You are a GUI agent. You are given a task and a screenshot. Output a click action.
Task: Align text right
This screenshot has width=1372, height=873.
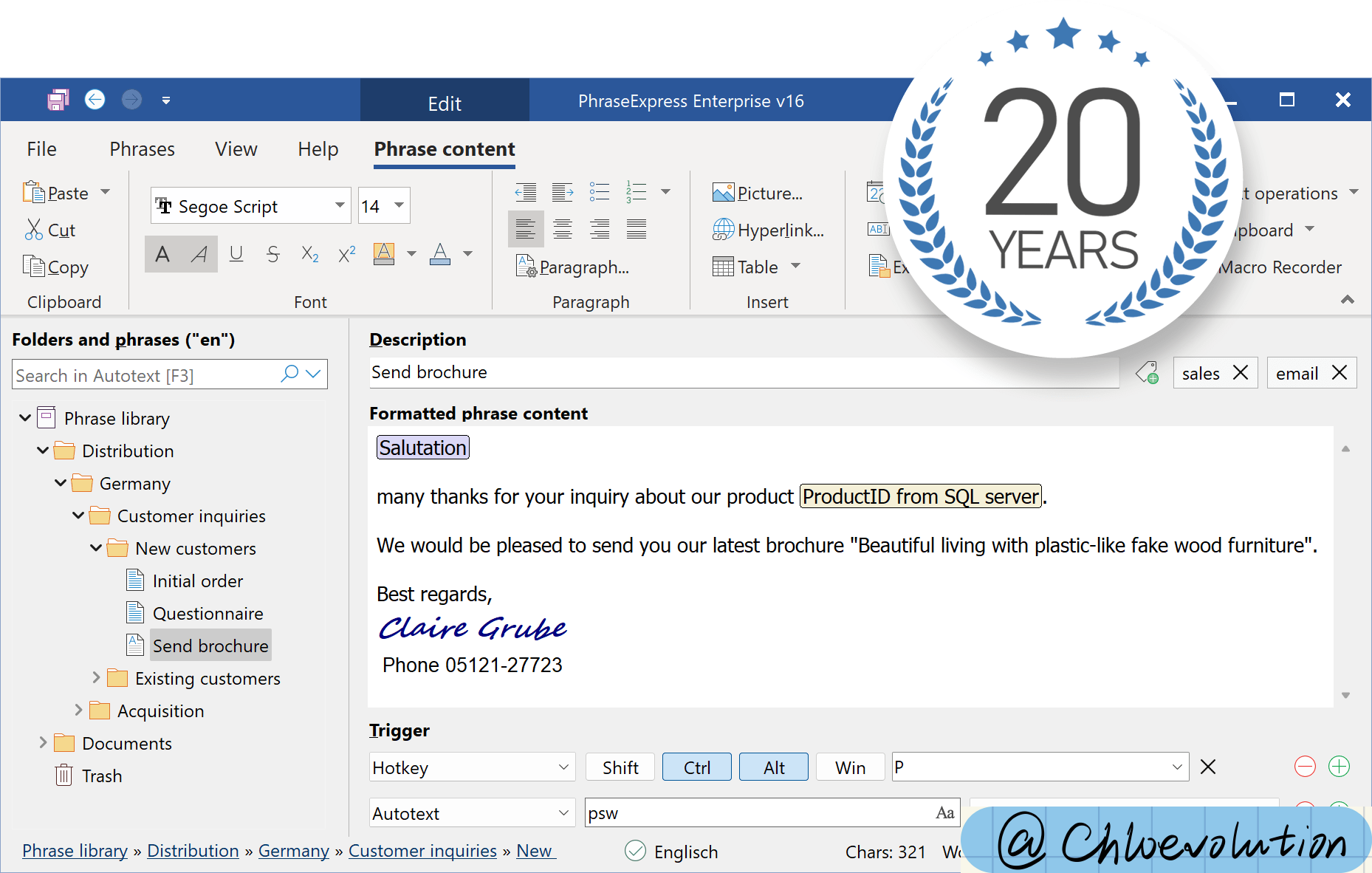600,229
